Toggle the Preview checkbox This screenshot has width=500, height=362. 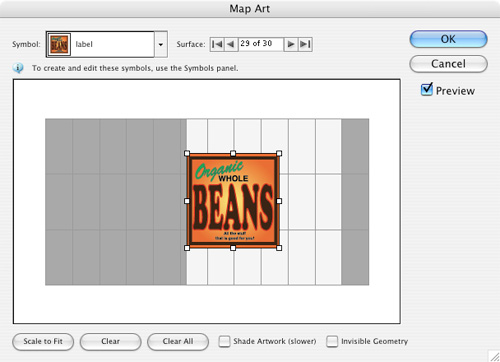tap(427, 90)
